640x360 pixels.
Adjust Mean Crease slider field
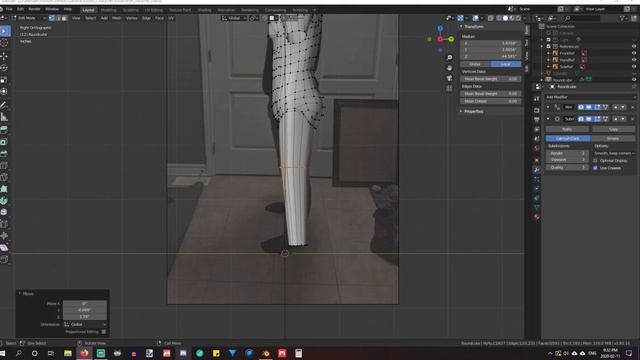coord(491,101)
